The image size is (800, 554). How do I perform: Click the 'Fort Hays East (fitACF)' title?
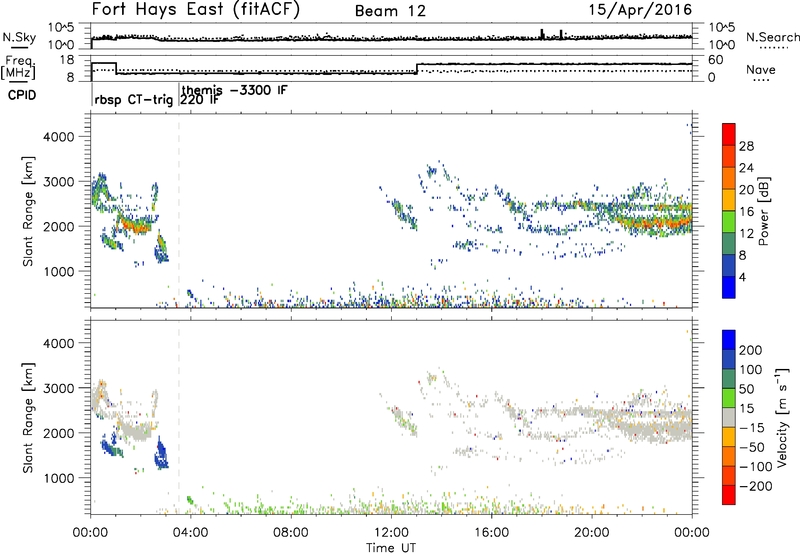pyautogui.click(x=196, y=9)
